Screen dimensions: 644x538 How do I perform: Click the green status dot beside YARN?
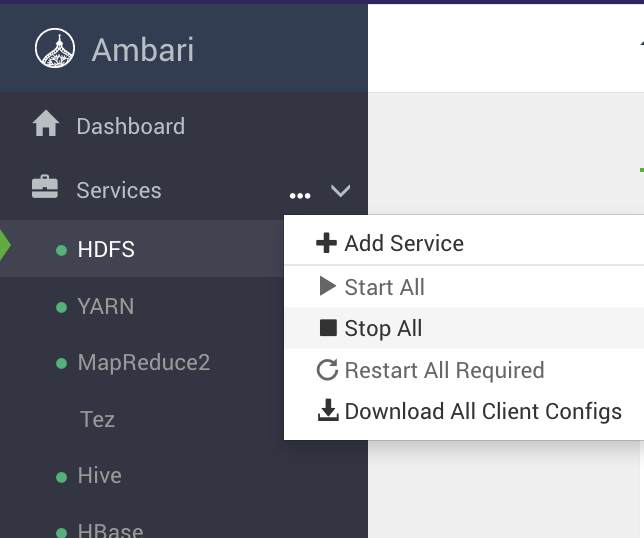point(61,307)
